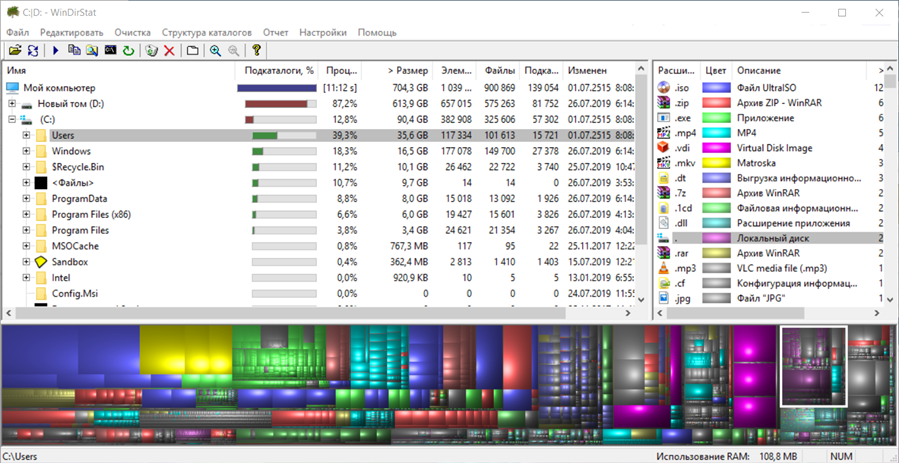The height and width of the screenshot is (463, 899).
Task: Expand the Program Files (x86) folder
Action: click(27, 214)
